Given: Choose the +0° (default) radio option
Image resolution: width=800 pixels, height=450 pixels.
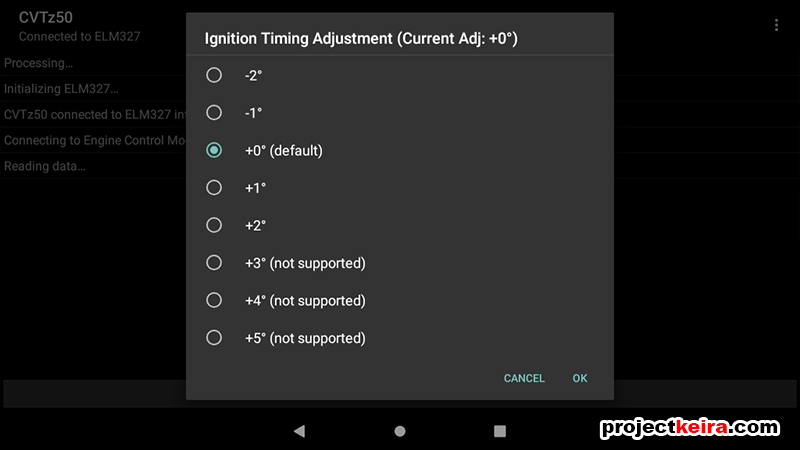Looking at the screenshot, I should pyautogui.click(x=214, y=150).
